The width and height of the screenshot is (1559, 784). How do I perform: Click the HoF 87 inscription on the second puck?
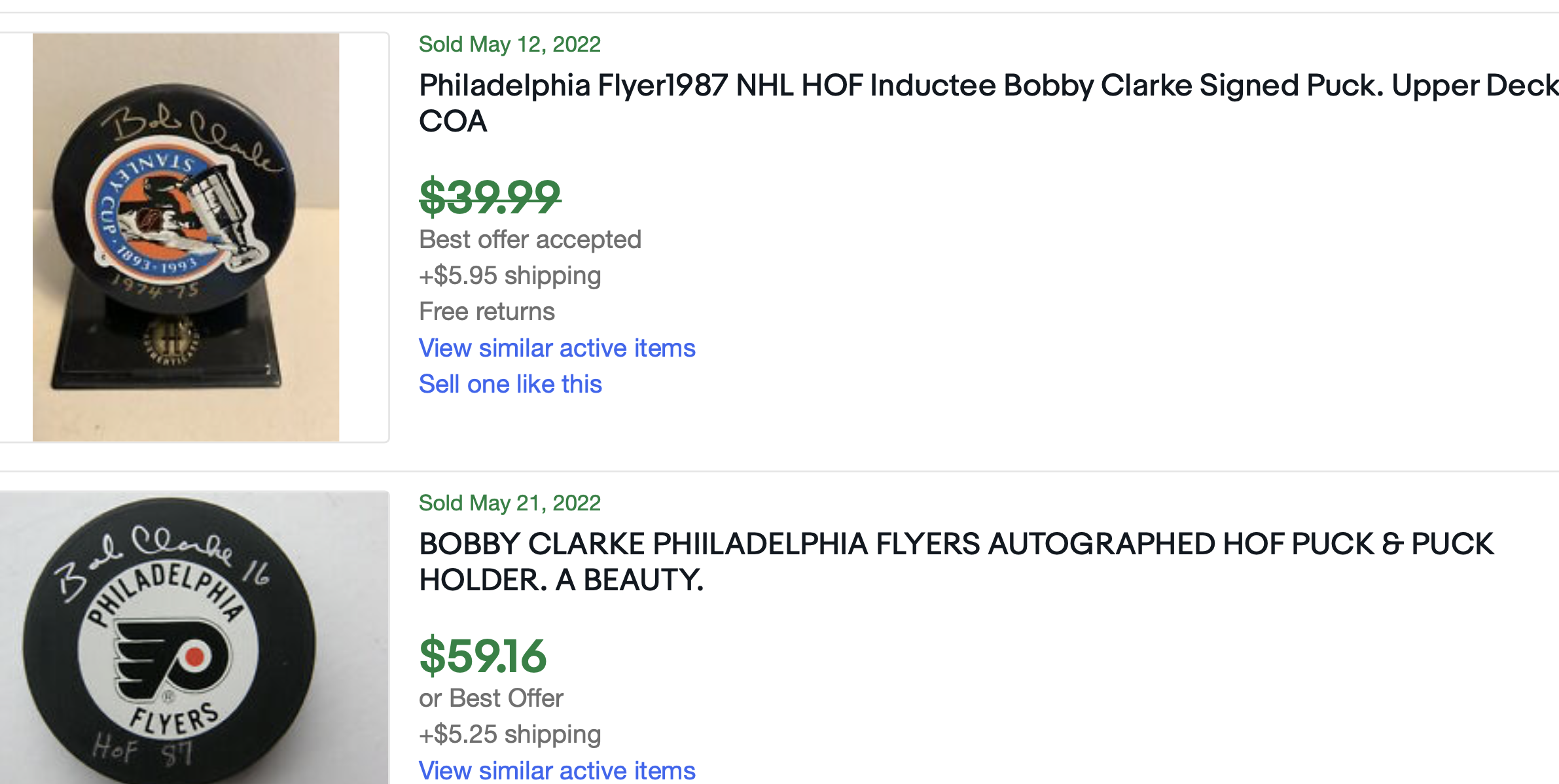point(142,749)
